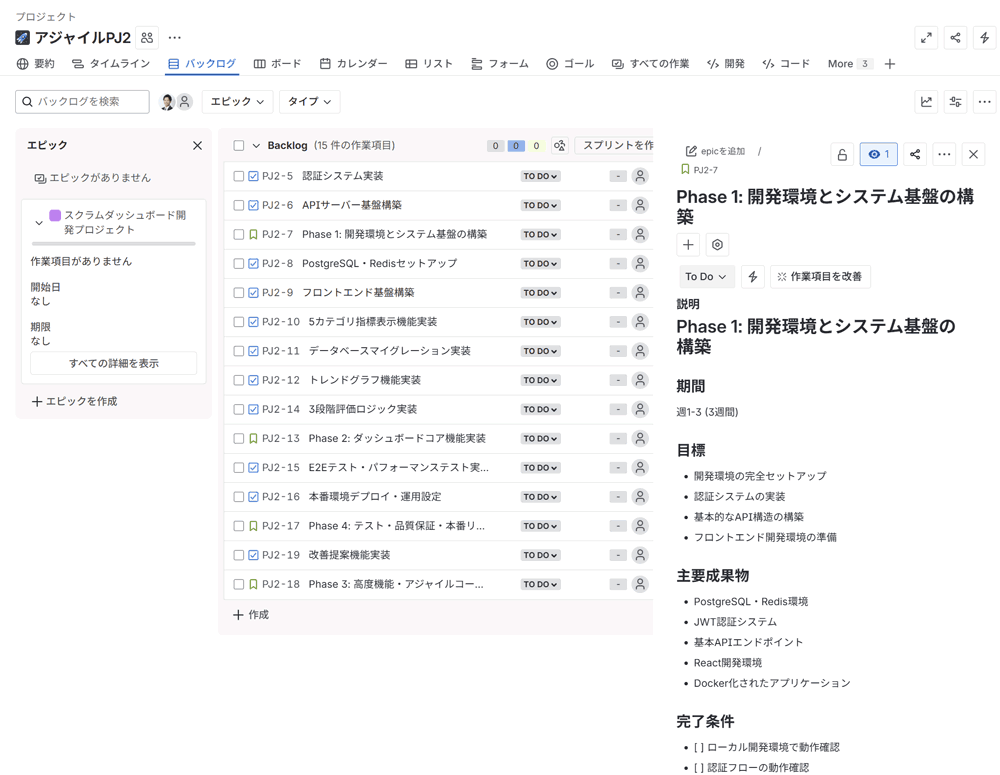Viewport: 1000px width, 775px height.
Task: Open the エピック filter dropdown
Action: point(237,101)
